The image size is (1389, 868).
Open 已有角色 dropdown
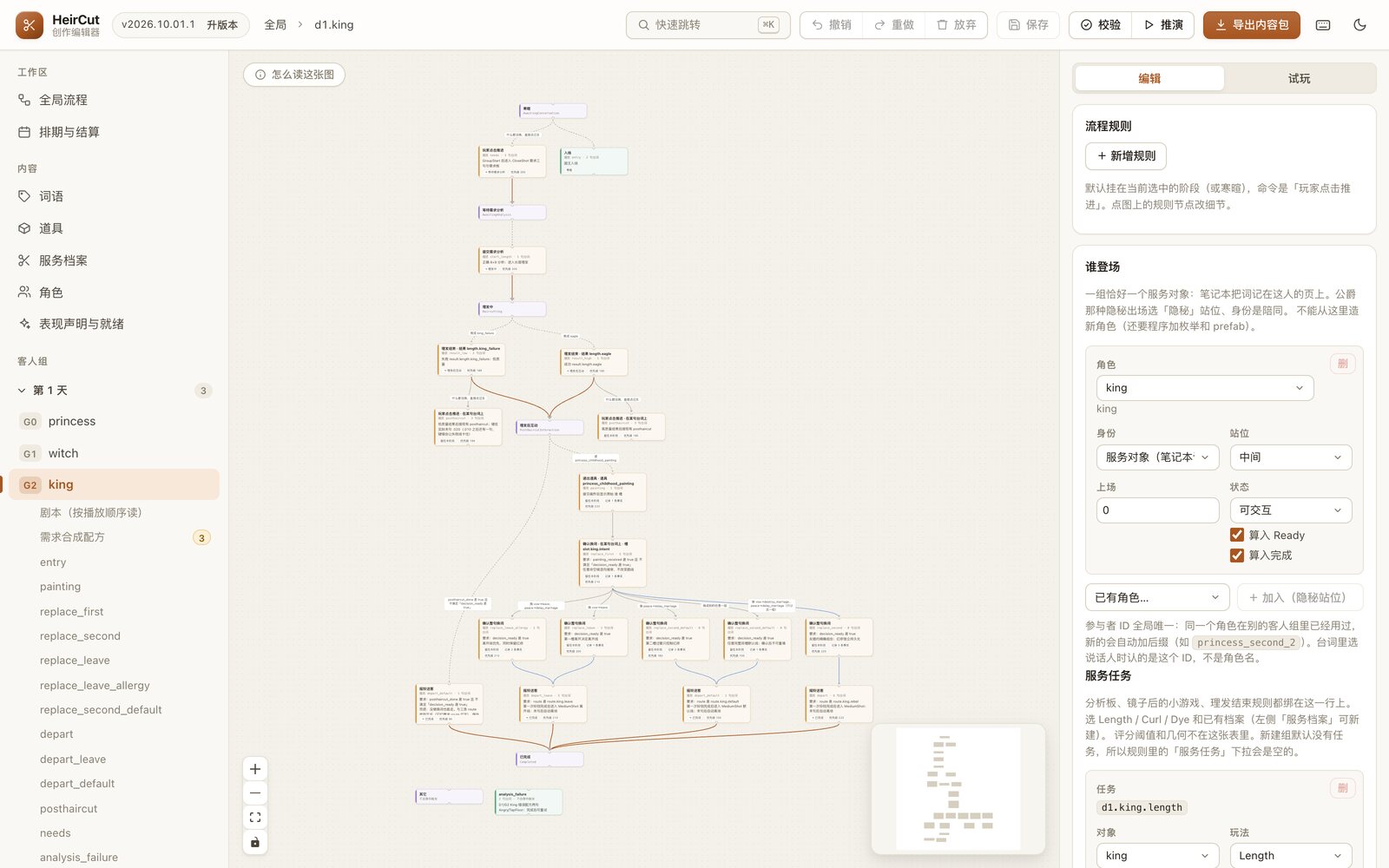point(1157,597)
